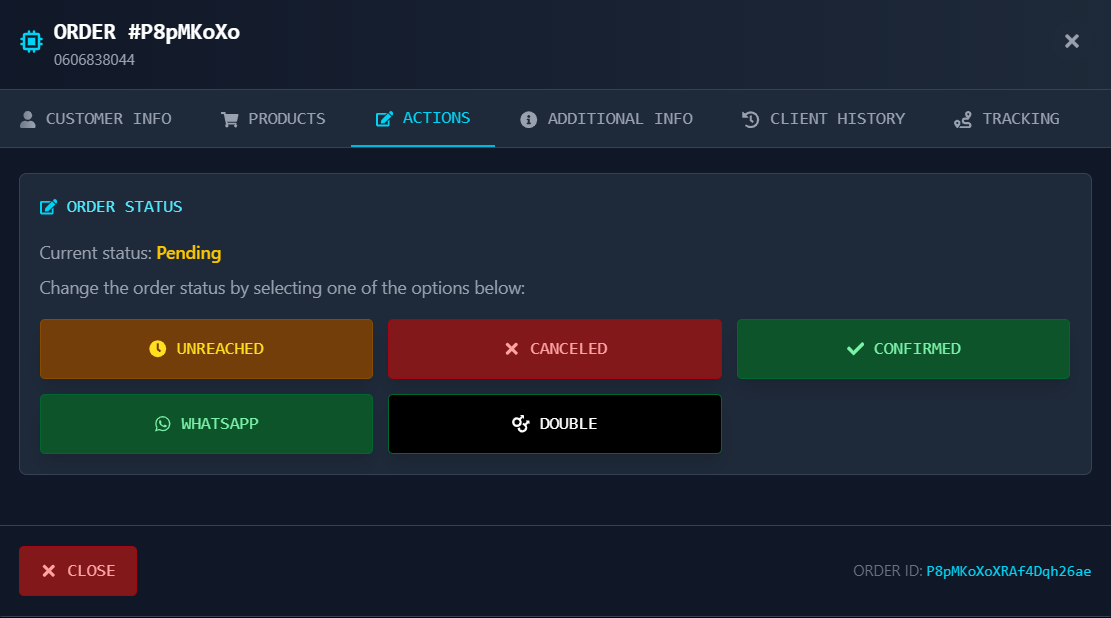Click the history clock icon for Client History

(x=751, y=119)
